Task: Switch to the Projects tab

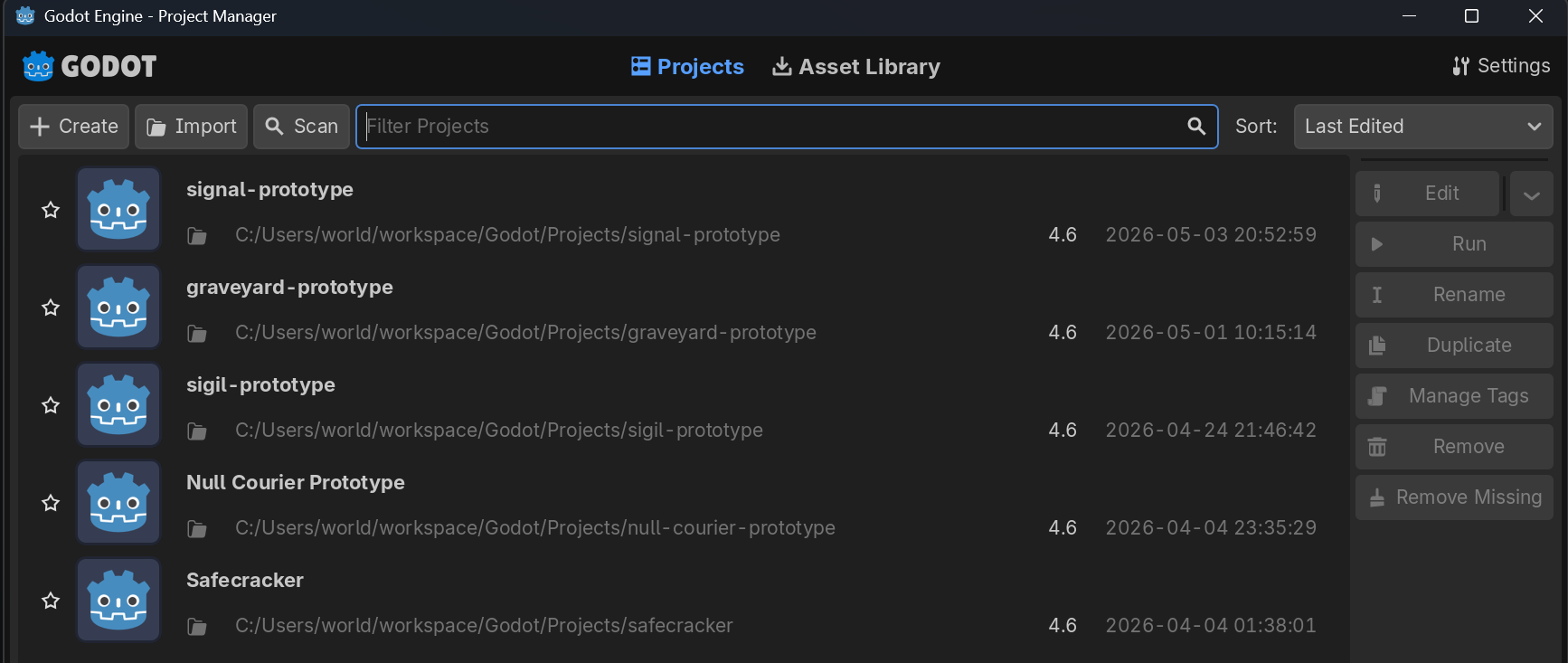Action: [687, 67]
